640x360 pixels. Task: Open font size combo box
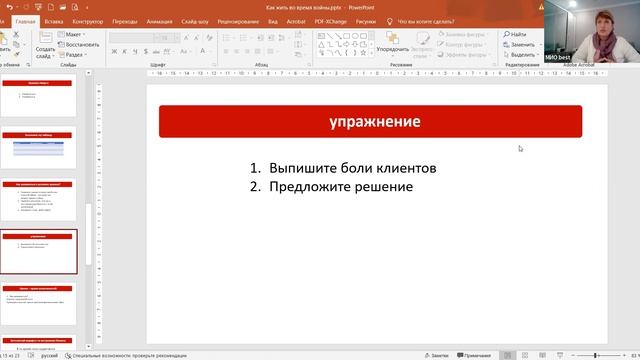pos(169,38)
